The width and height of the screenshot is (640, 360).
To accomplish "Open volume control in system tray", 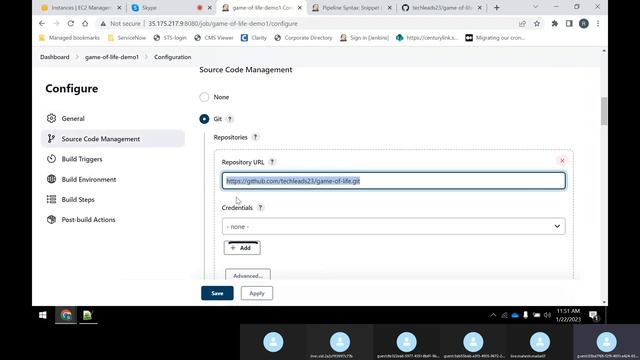I will click(547, 315).
